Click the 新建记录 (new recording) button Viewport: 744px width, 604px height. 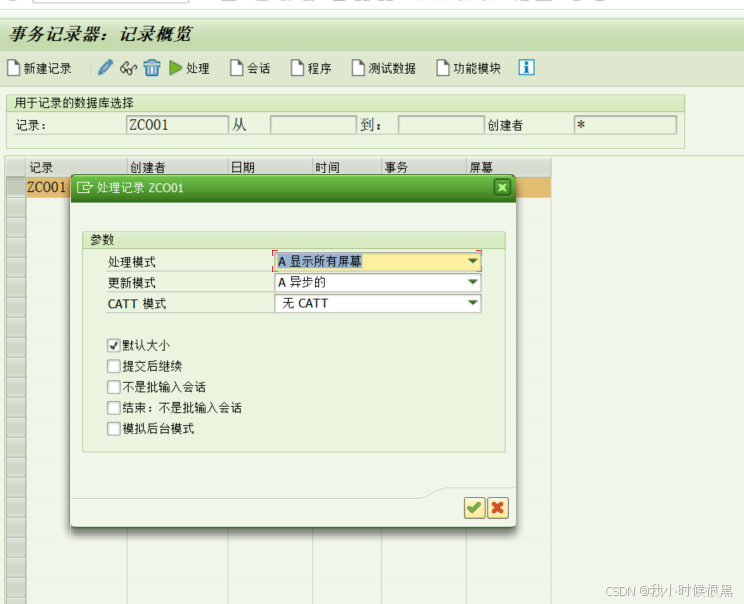click(39, 68)
